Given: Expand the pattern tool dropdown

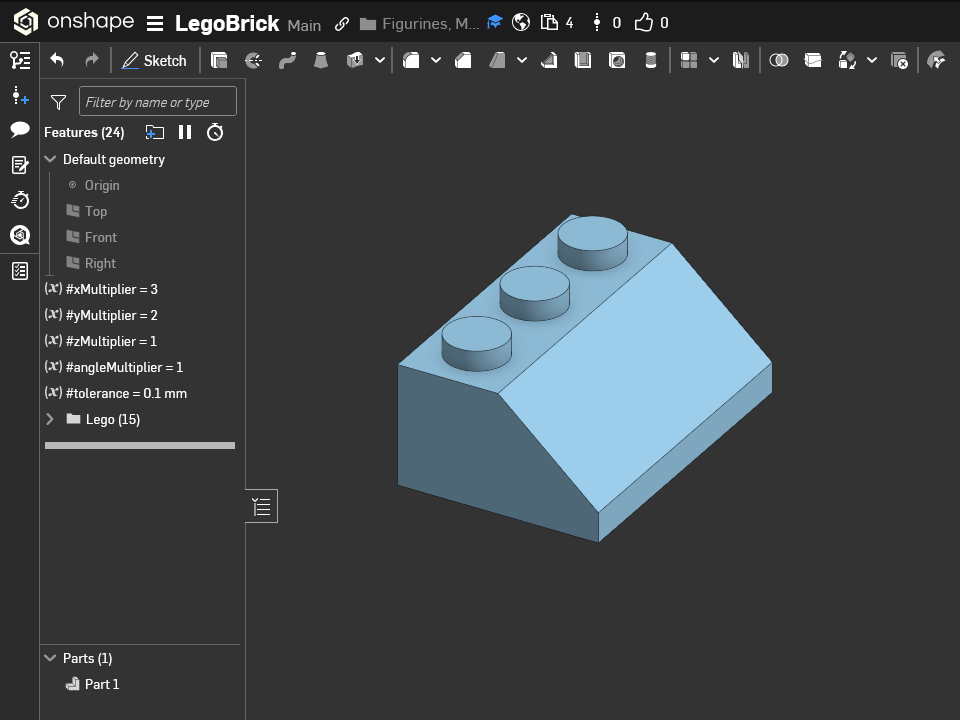Looking at the screenshot, I should [x=714, y=60].
